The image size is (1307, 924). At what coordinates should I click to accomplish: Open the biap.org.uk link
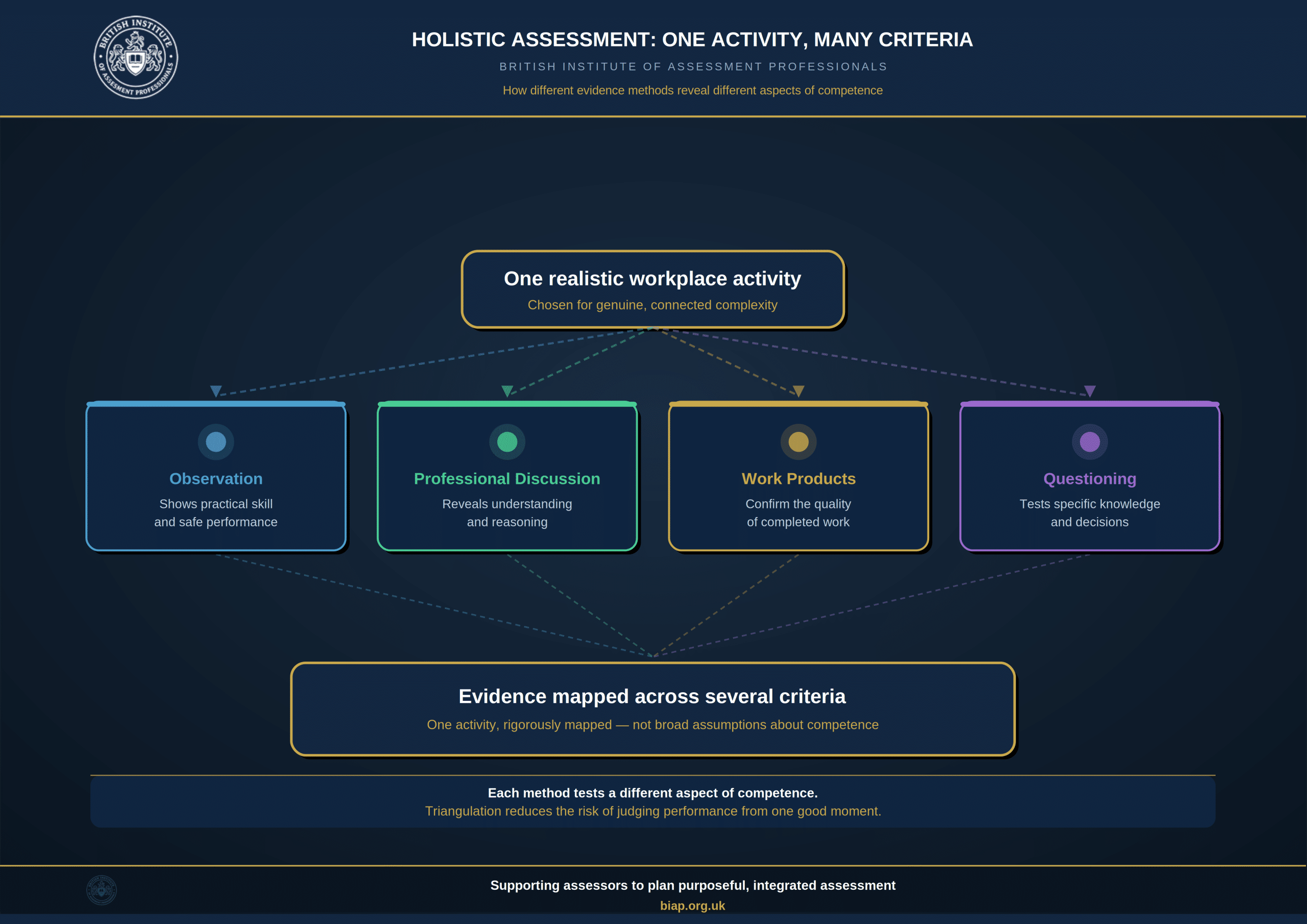pyautogui.click(x=692, y=906)
